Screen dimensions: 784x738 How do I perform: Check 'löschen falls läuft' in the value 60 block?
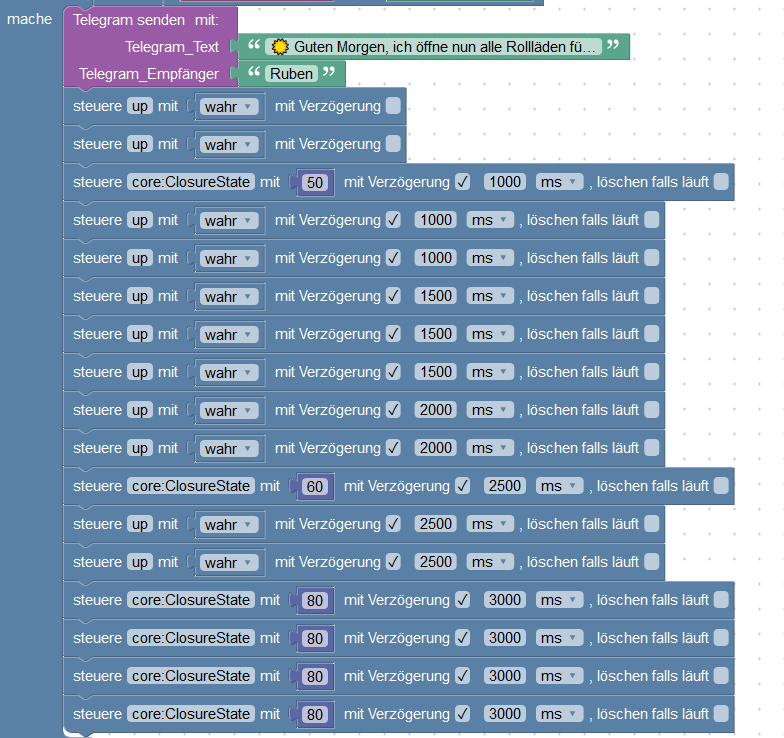[x=721, y=486]
